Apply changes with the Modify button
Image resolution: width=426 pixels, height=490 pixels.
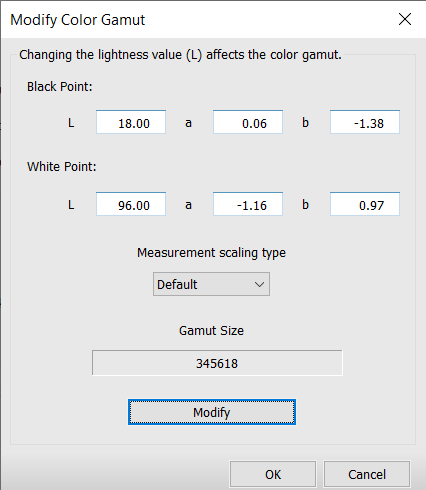212,412
